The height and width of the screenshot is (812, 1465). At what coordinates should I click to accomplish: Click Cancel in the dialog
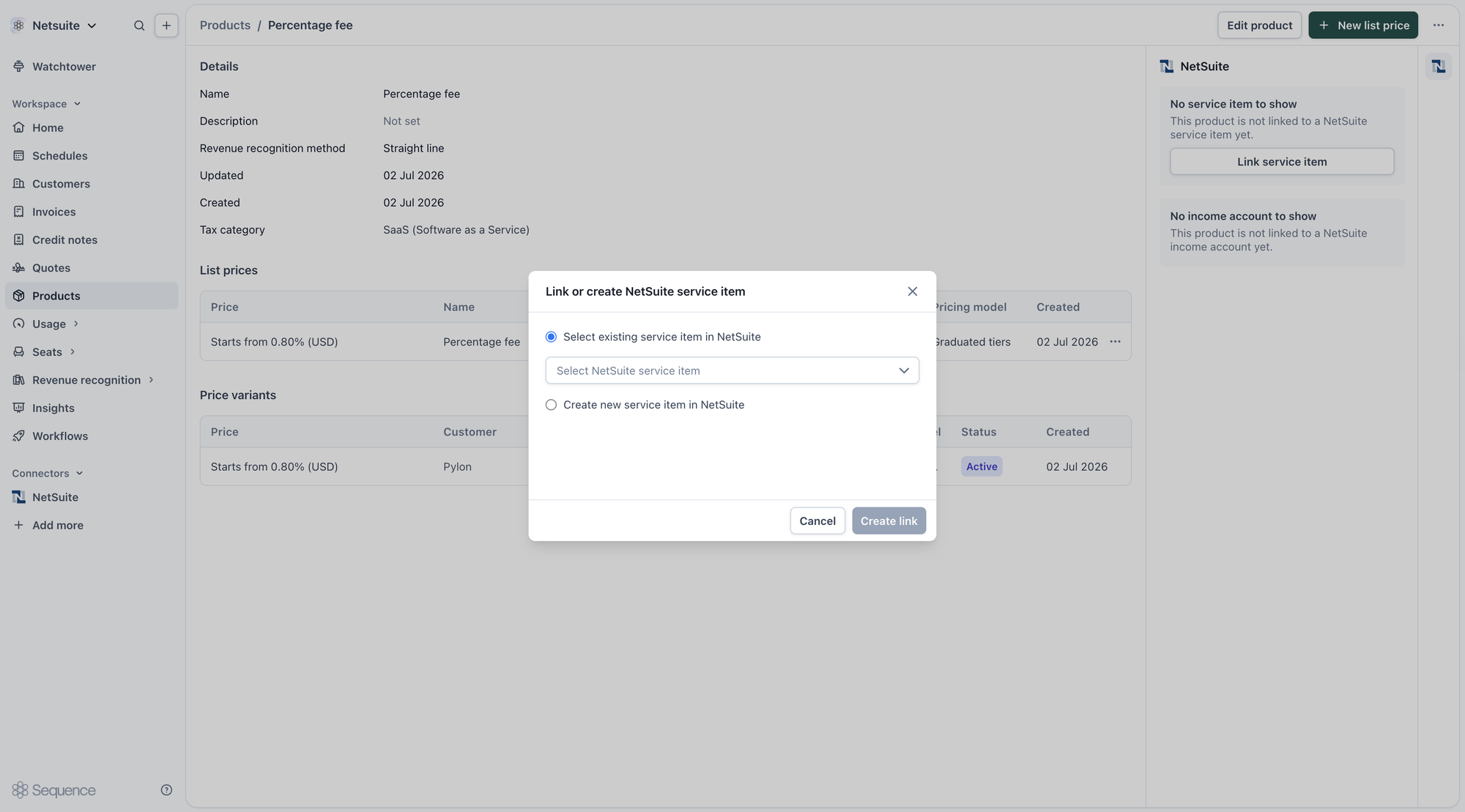pos(817,521)
